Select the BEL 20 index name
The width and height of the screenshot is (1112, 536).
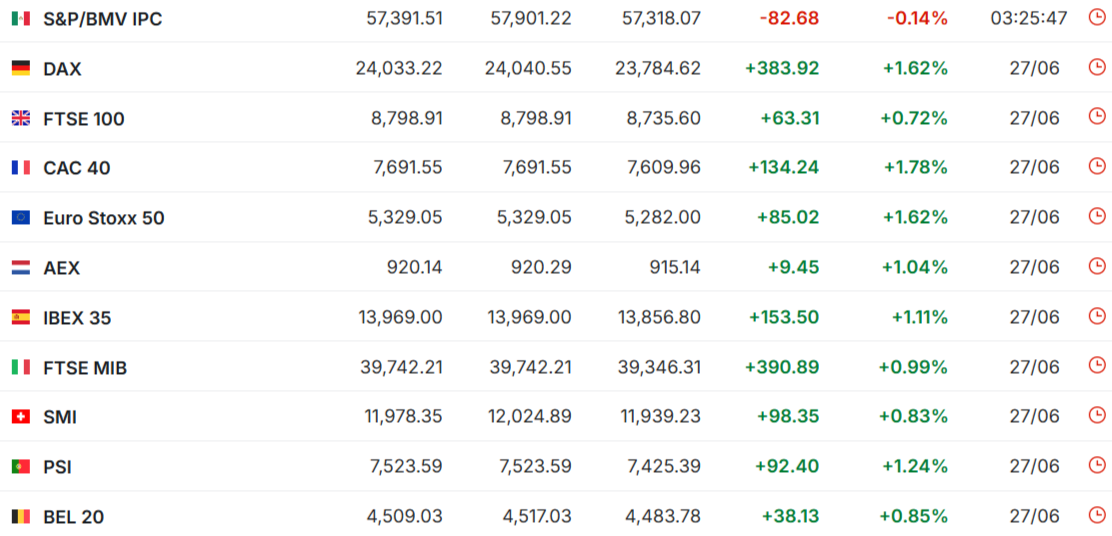pyautogui.click(x=74, y=518)
